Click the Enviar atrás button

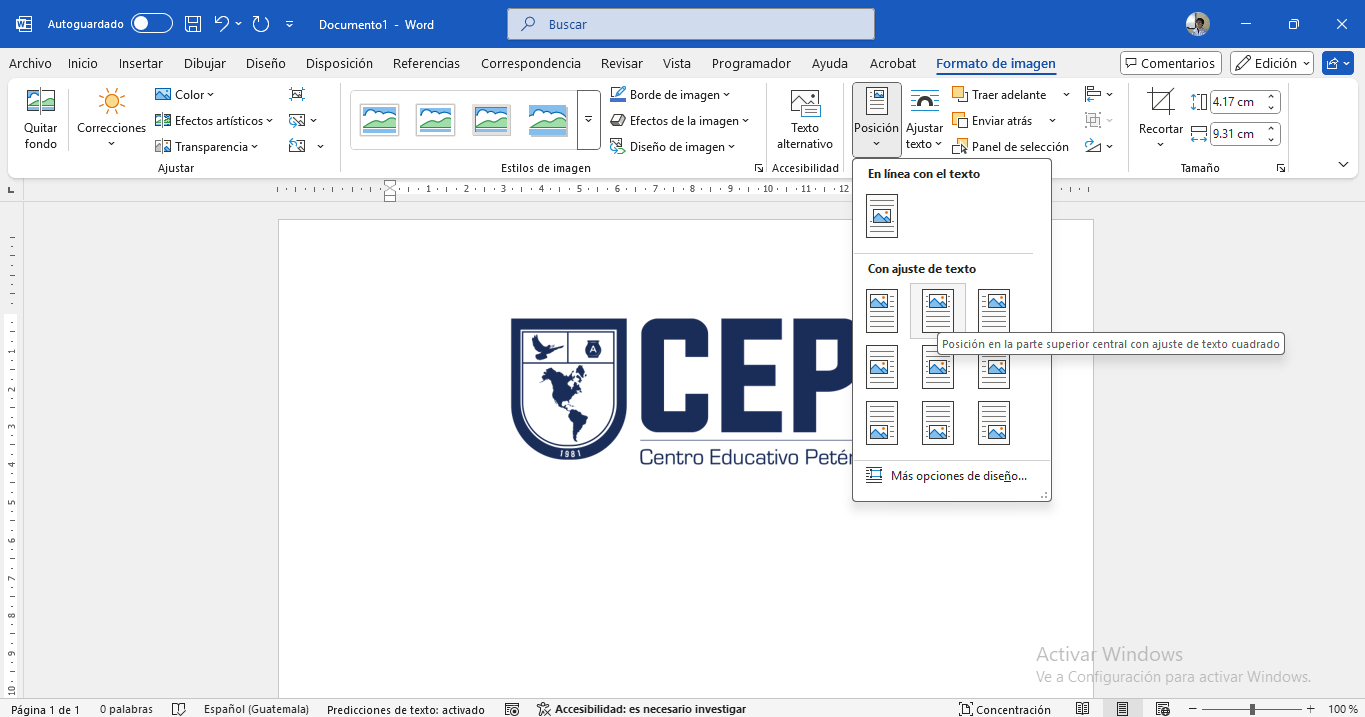click(x=993, y=121)
